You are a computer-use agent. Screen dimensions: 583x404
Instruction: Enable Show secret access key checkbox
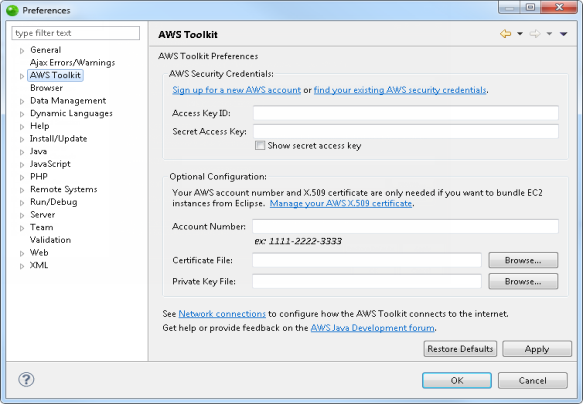click(260, 145)
